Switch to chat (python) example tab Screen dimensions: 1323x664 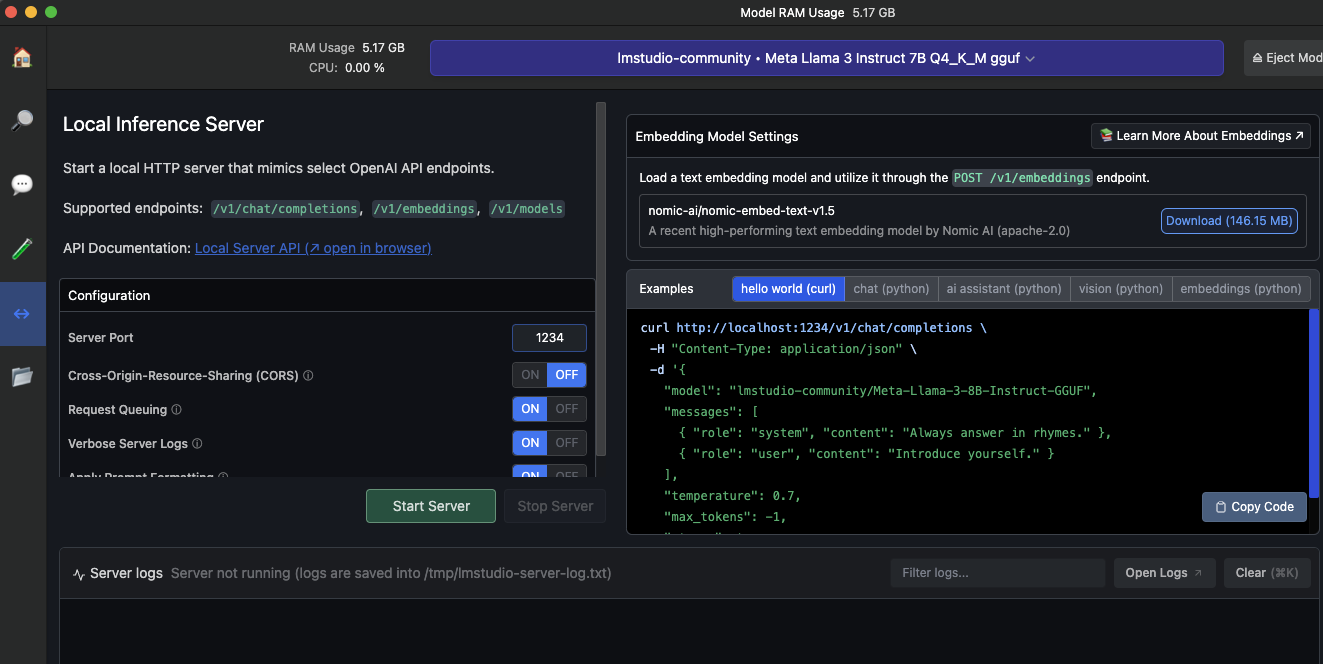point(891,289)
